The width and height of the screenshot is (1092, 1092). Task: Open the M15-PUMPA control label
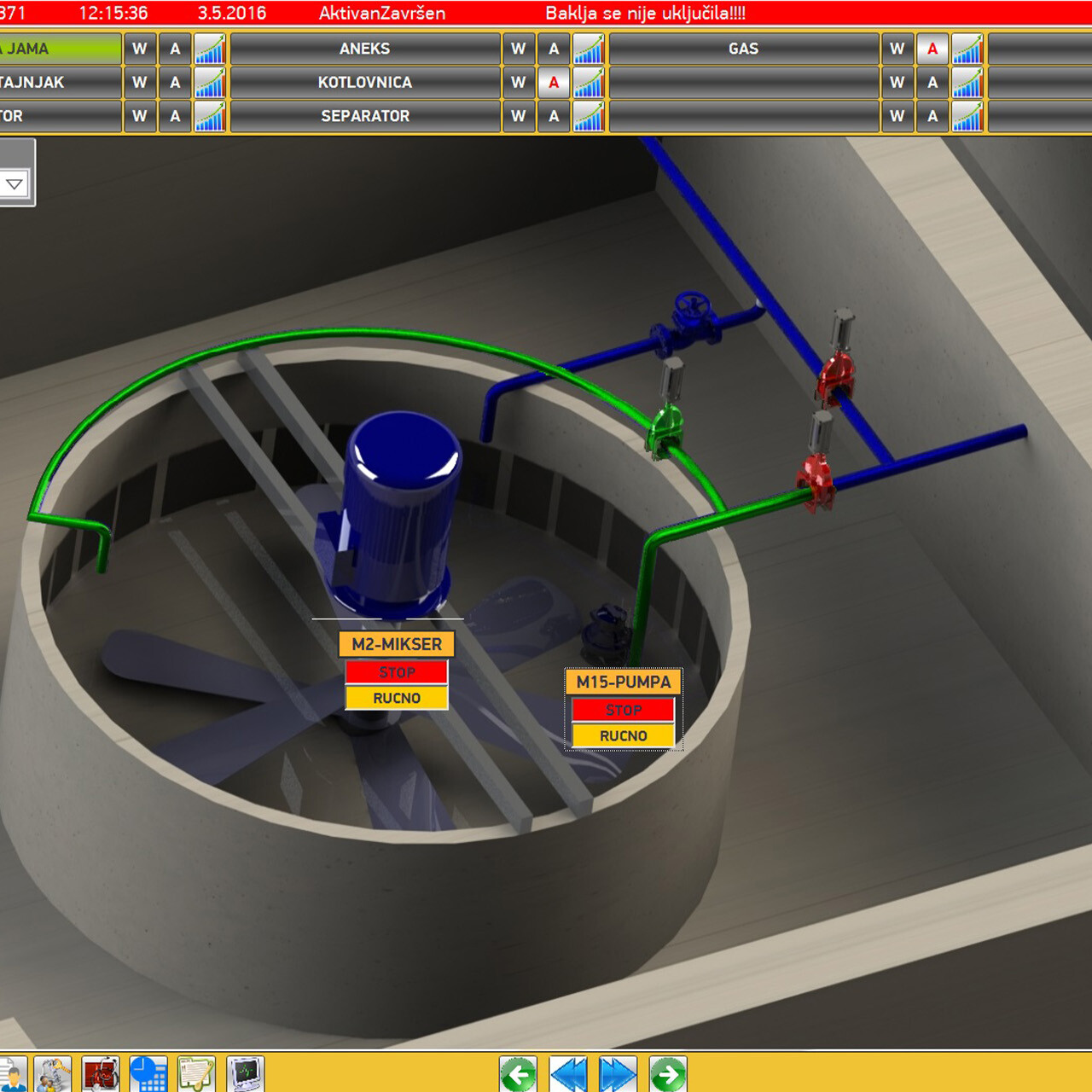[x=624, y=682]
